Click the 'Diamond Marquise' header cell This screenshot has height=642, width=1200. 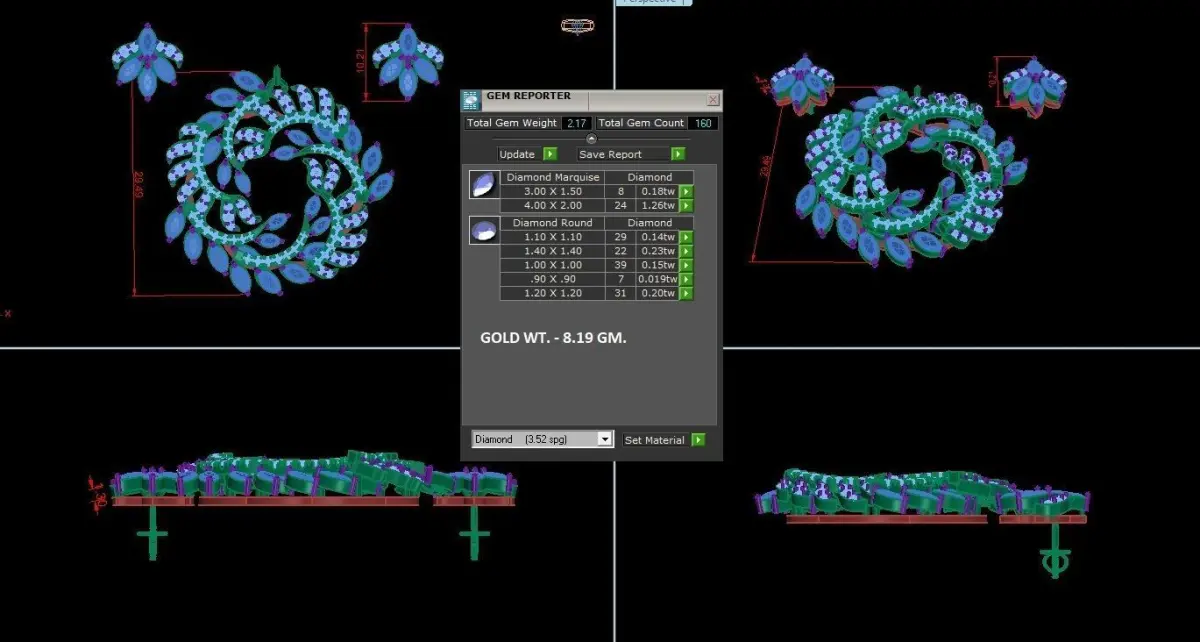(x=552, y=177)
